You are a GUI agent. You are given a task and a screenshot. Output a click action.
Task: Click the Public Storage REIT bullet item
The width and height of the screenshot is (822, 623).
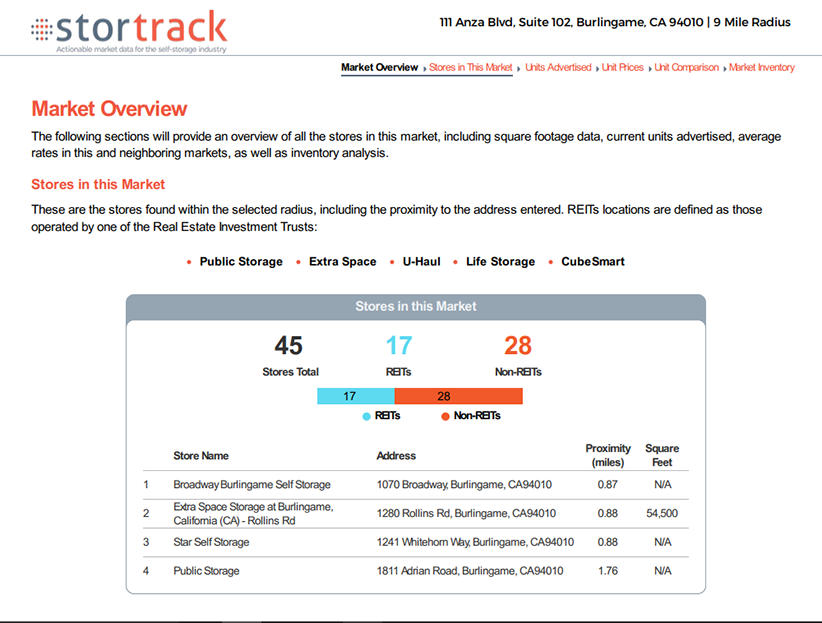click(x=241, y=262)
